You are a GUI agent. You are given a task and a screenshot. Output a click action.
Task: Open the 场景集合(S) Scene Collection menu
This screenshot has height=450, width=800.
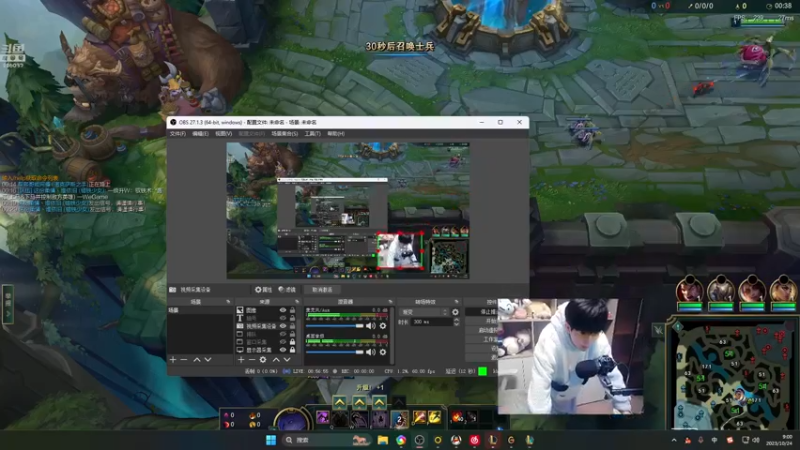tap(285, 134)
